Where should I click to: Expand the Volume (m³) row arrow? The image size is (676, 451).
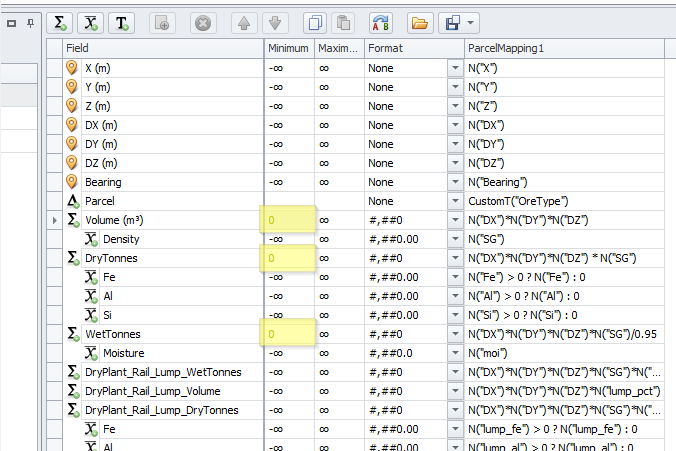(x=54, y=220)
